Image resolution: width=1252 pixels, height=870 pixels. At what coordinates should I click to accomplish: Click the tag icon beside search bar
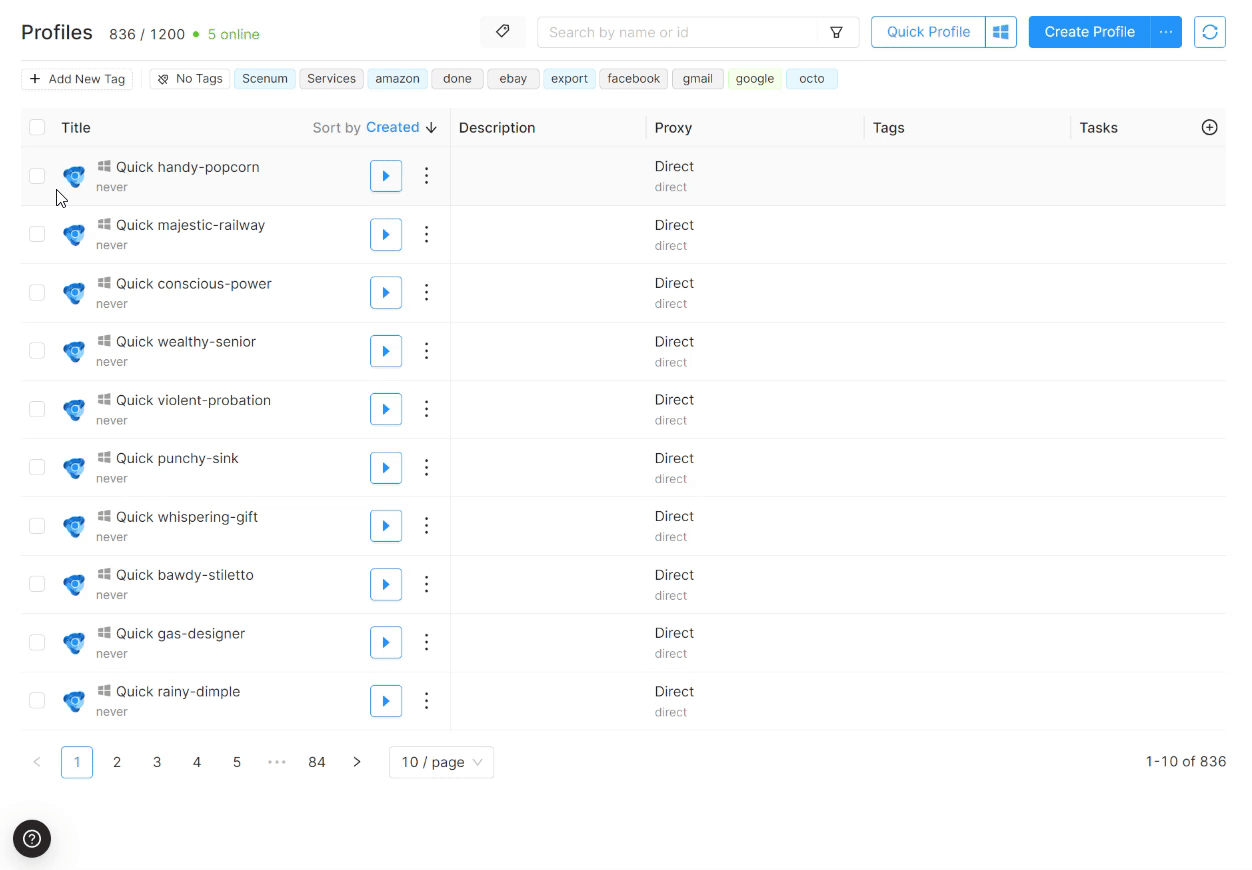(503, 32)
